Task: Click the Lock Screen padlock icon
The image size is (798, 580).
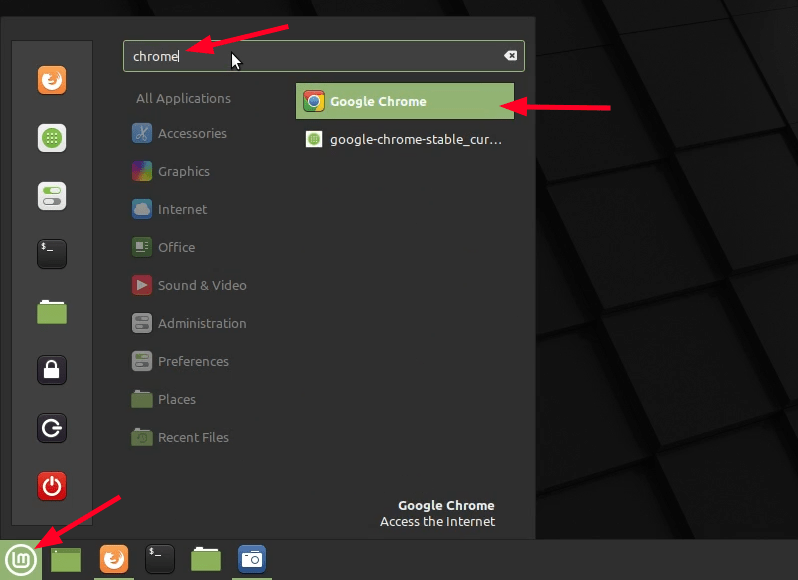Action: click(52, 370)
